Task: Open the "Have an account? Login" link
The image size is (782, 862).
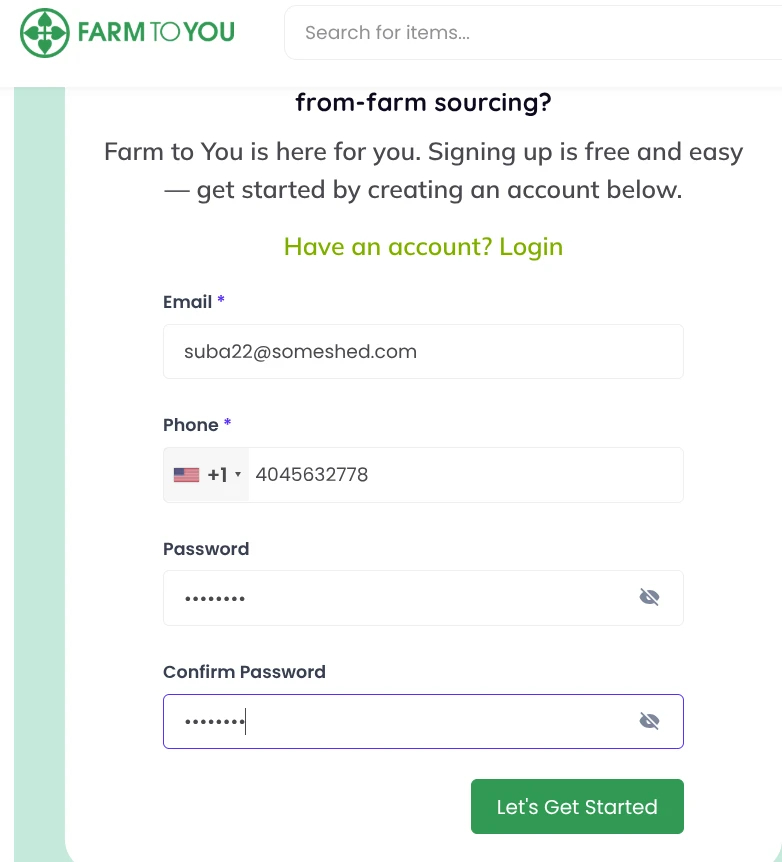Action: click(x=423, y=247)
